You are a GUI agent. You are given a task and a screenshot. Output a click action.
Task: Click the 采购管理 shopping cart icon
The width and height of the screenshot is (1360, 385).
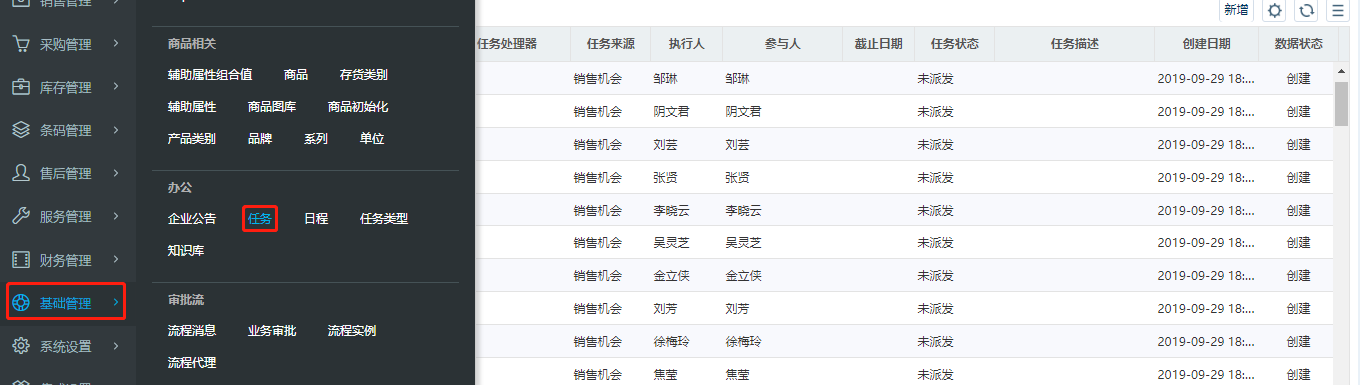(21, 44)
